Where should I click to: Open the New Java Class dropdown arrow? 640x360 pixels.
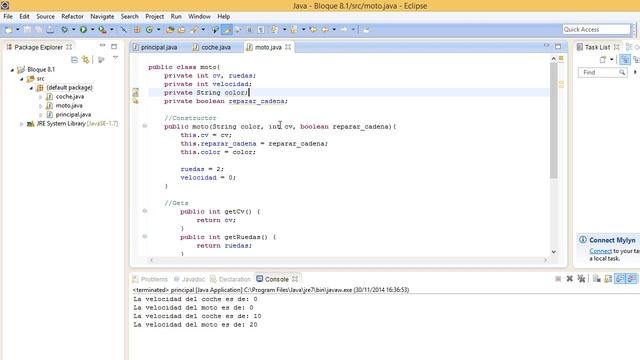[x=158, y=30]
